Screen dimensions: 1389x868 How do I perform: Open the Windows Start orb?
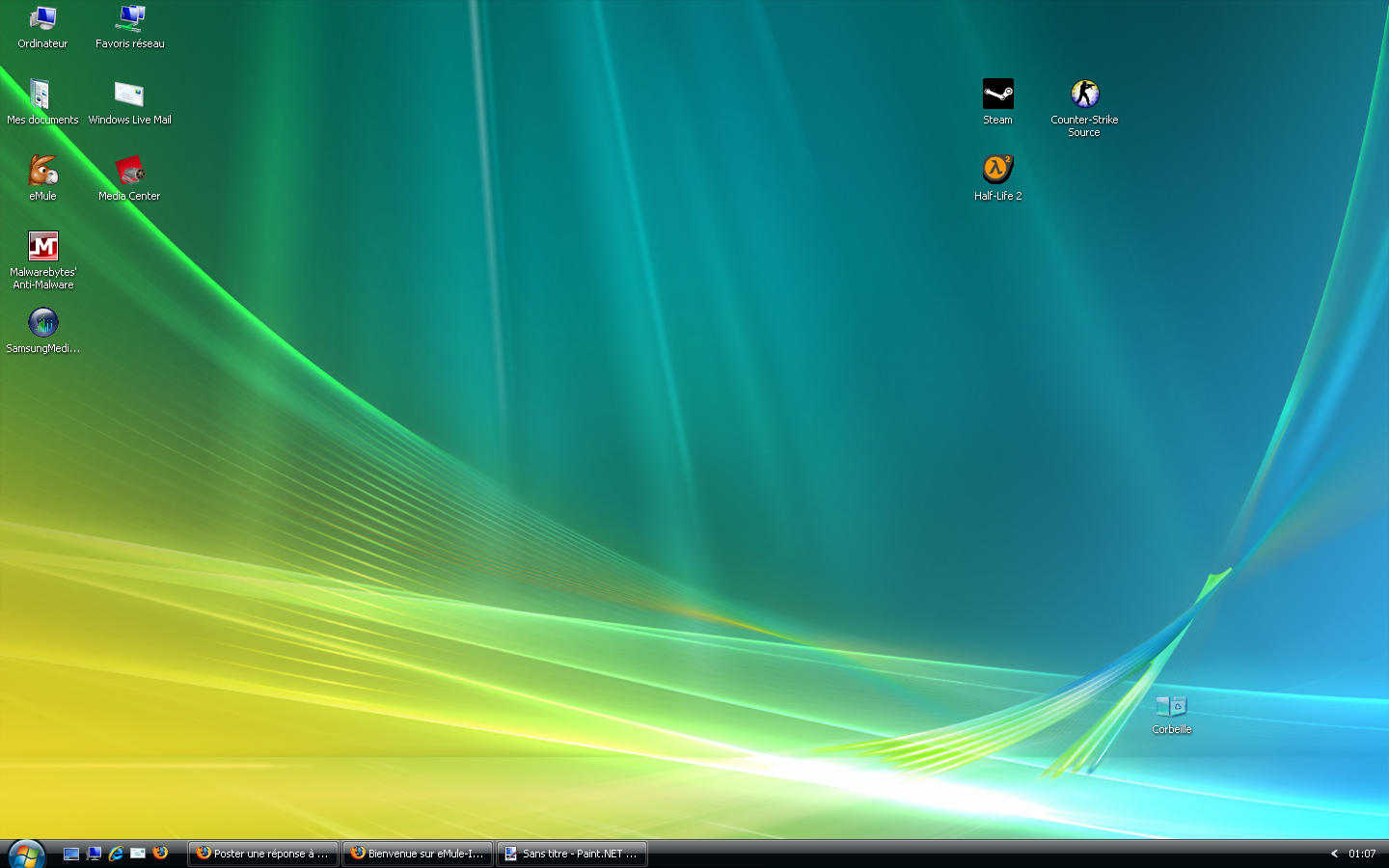[x=26, y=854]
